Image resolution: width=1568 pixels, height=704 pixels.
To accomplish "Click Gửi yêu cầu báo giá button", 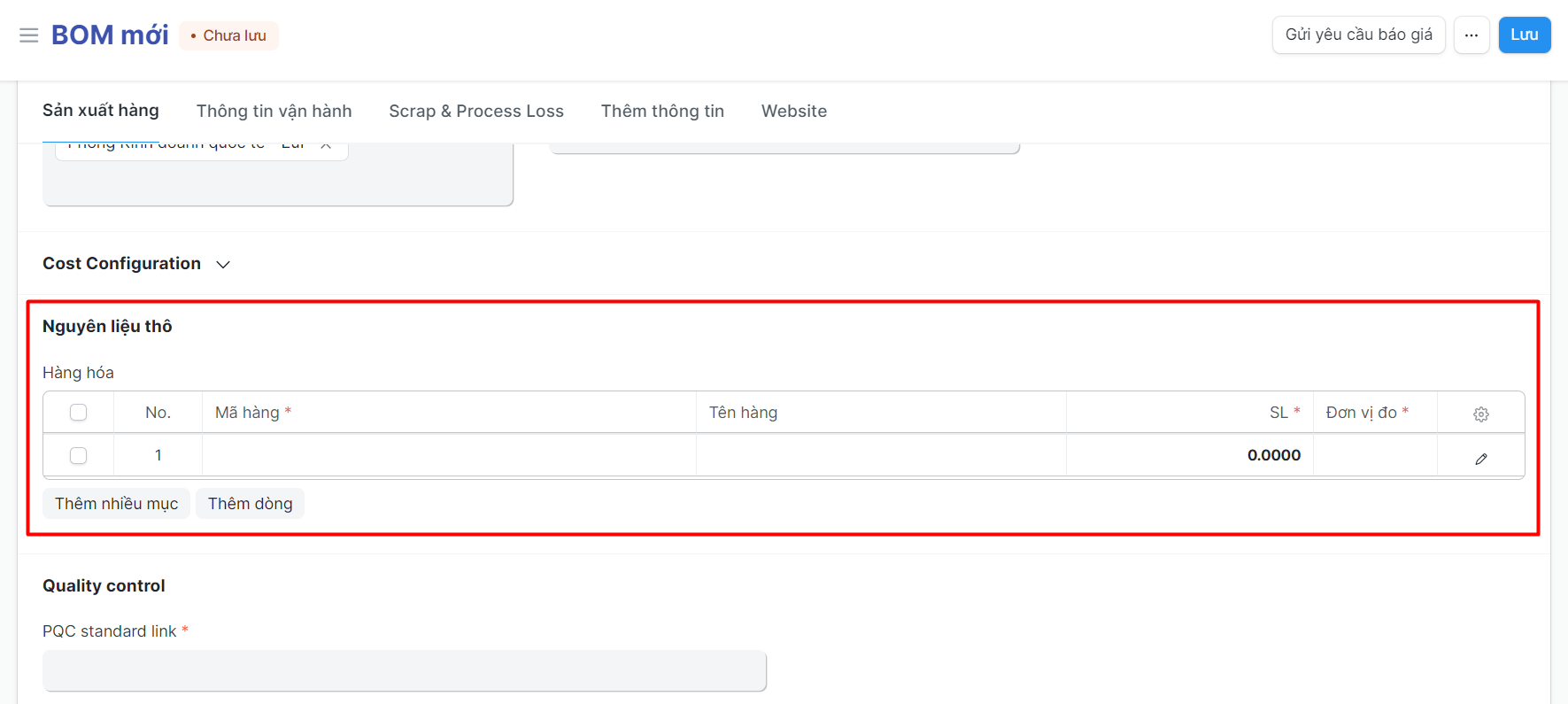I will pyautogui.click(x=1358, y=35).
